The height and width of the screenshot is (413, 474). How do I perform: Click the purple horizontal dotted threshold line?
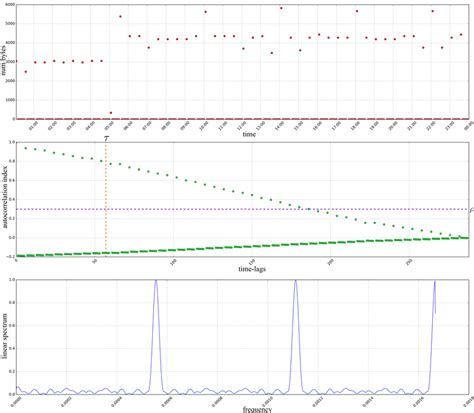click(x=242, y=209)
